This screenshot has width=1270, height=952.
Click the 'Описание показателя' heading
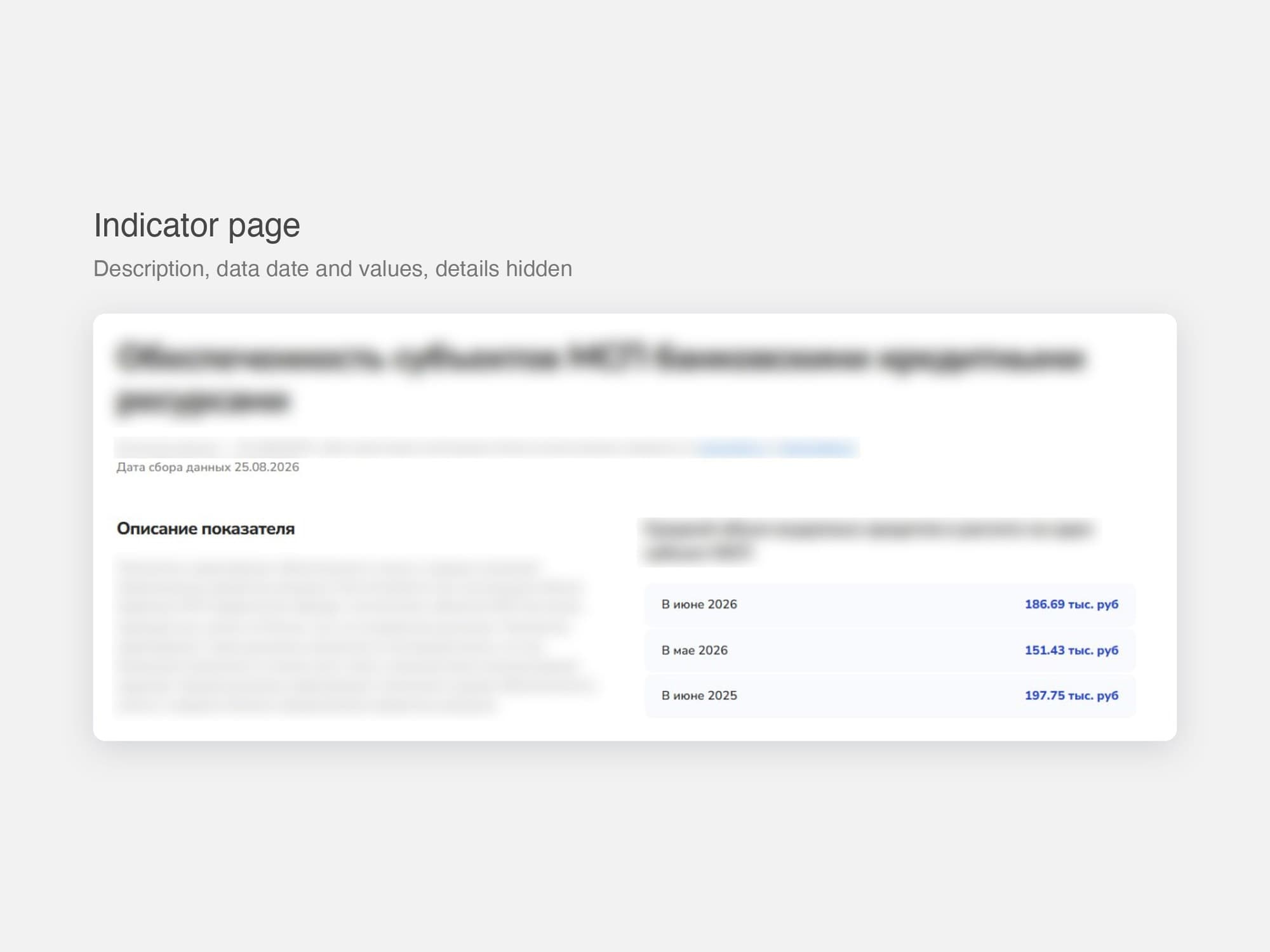click(206, 529)
